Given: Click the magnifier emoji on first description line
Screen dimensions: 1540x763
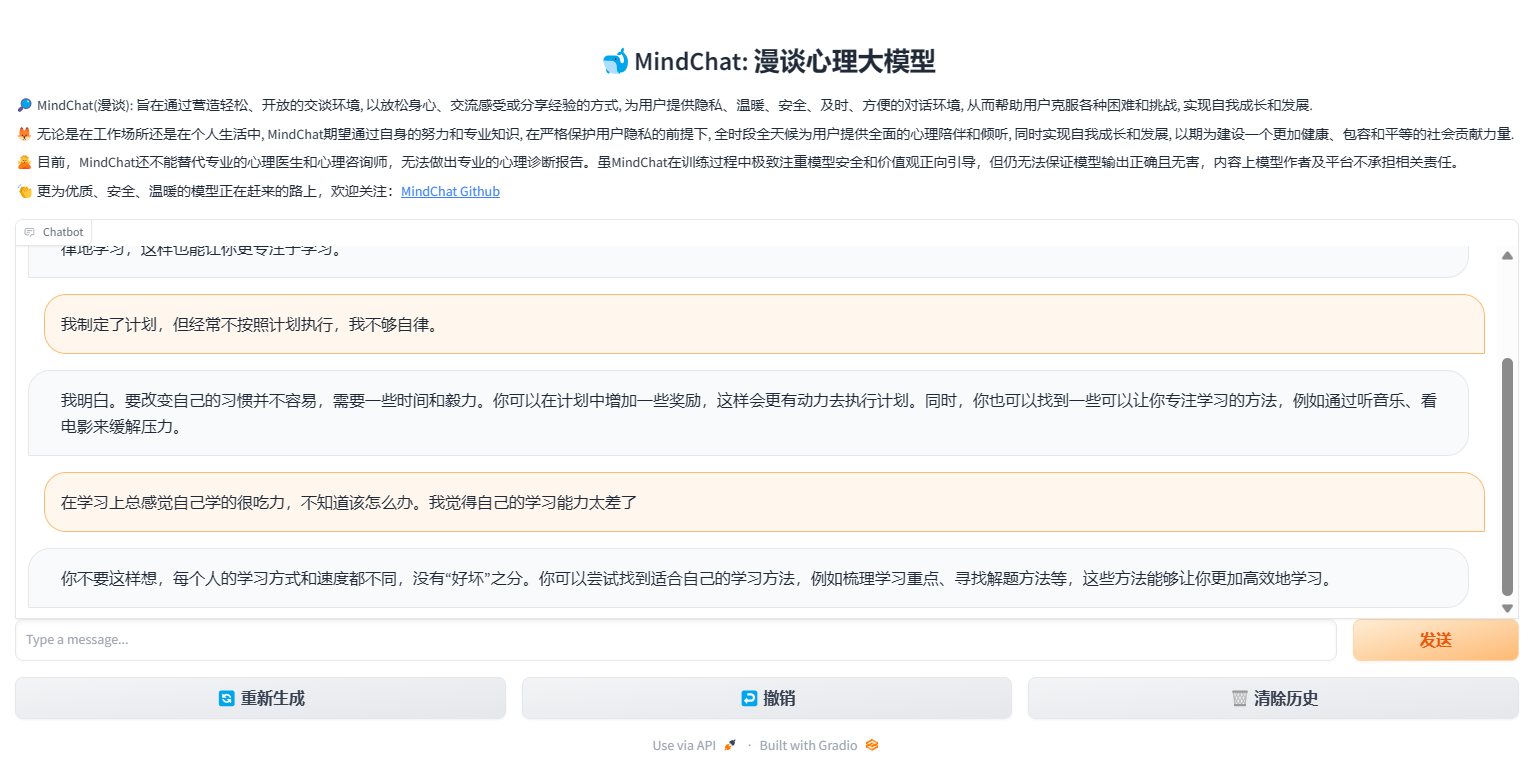Looking at the screenshot, I should (25, 105).
